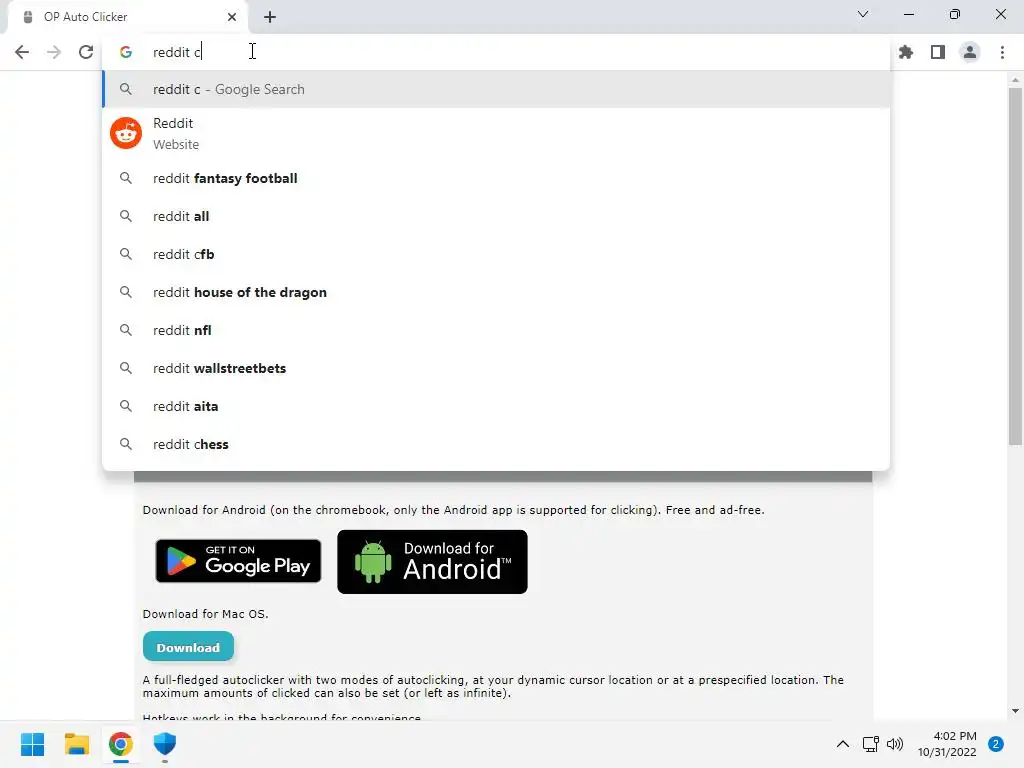Viewport: 1024px width, 768px height.
Task: Open the clock showing 4:02 PM
Action: (x=947, y=744)
